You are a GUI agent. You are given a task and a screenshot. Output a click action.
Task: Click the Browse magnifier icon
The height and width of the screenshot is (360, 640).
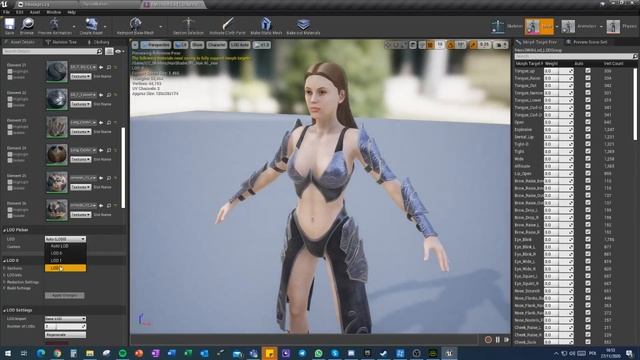point(27,24)
